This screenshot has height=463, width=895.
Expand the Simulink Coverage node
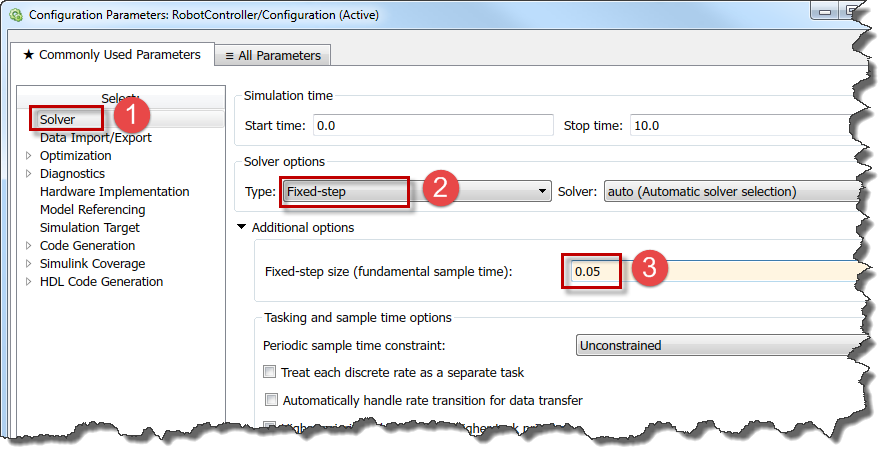29,264
